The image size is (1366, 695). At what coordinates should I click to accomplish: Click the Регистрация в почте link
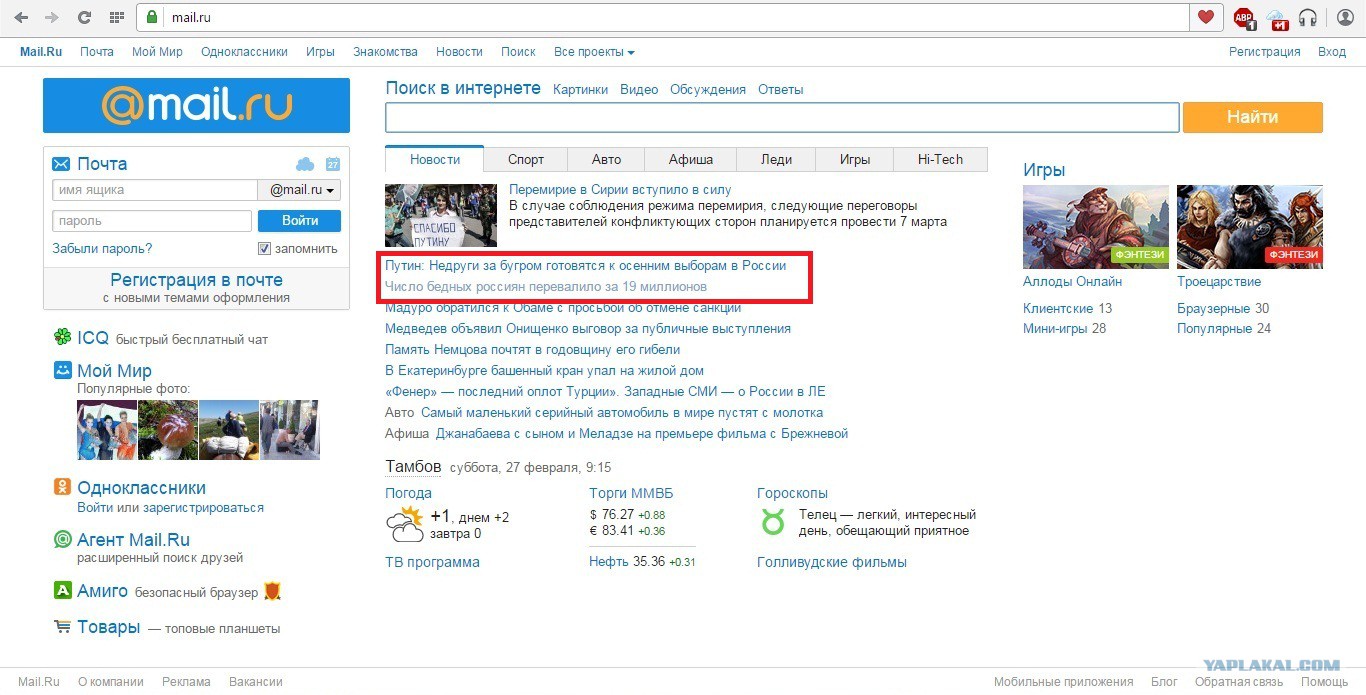pyautogui.click(x=196, y=280)
